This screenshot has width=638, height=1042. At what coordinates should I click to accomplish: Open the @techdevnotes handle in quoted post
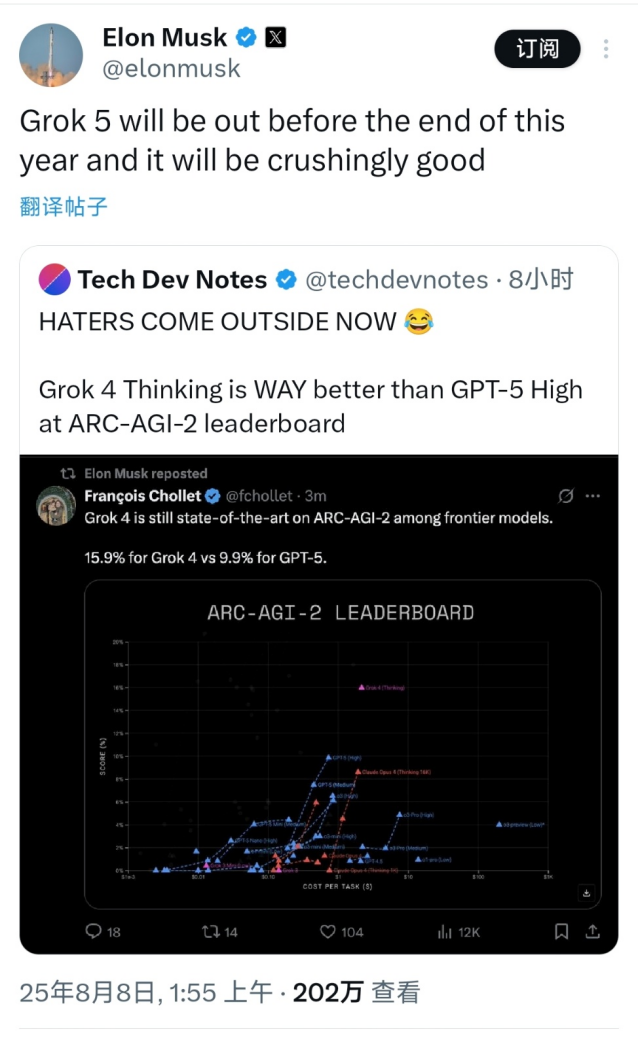[x=396, y=280]
